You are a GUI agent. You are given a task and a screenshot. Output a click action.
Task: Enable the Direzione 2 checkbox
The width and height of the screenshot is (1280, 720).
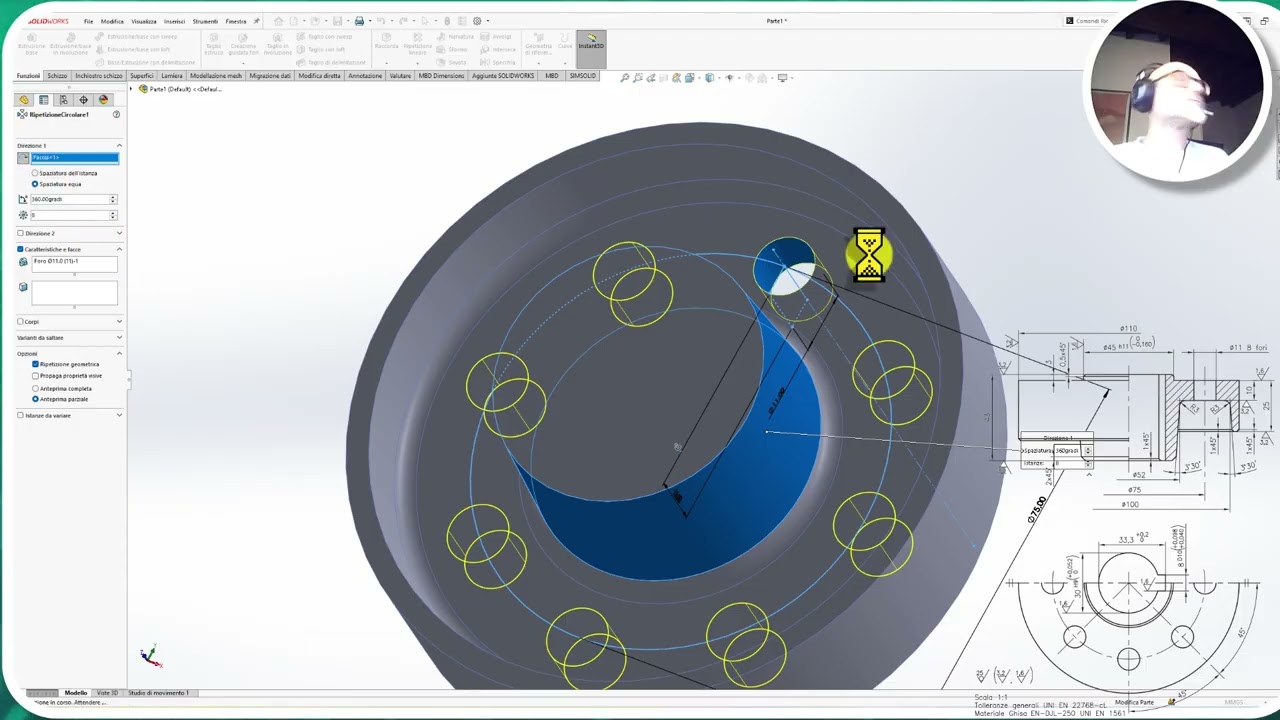coord(20,233)
